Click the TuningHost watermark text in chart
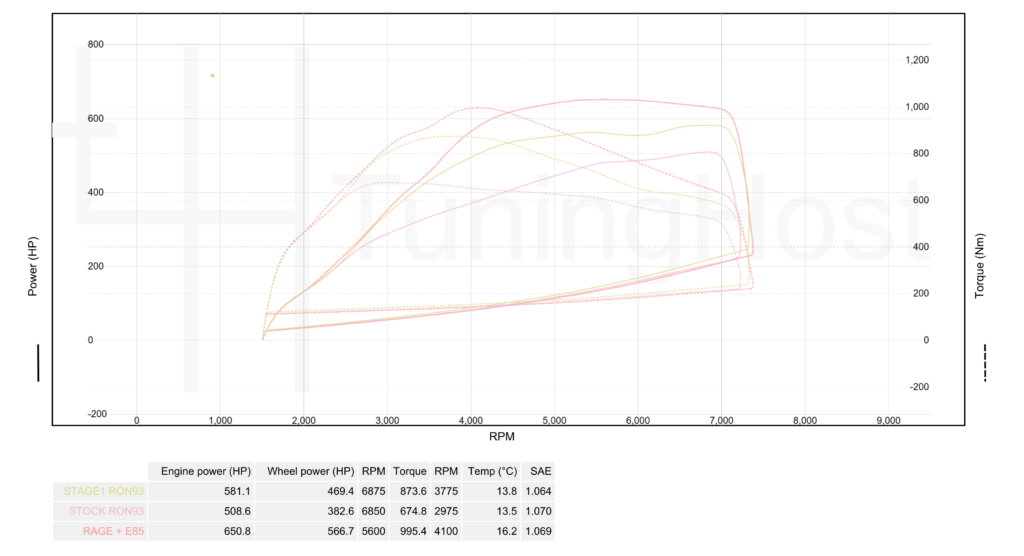This screenshot has height=556, width=1024. click(620, 215)
